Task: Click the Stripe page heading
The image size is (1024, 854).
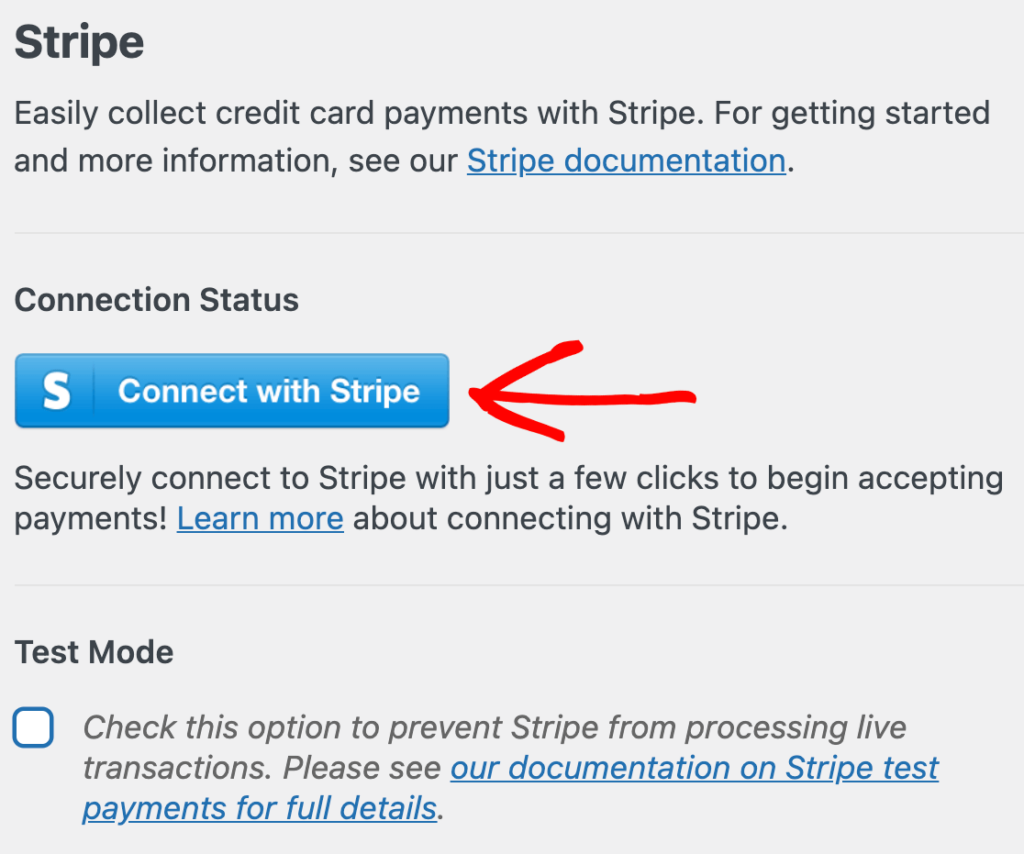Action: (78, 41)
